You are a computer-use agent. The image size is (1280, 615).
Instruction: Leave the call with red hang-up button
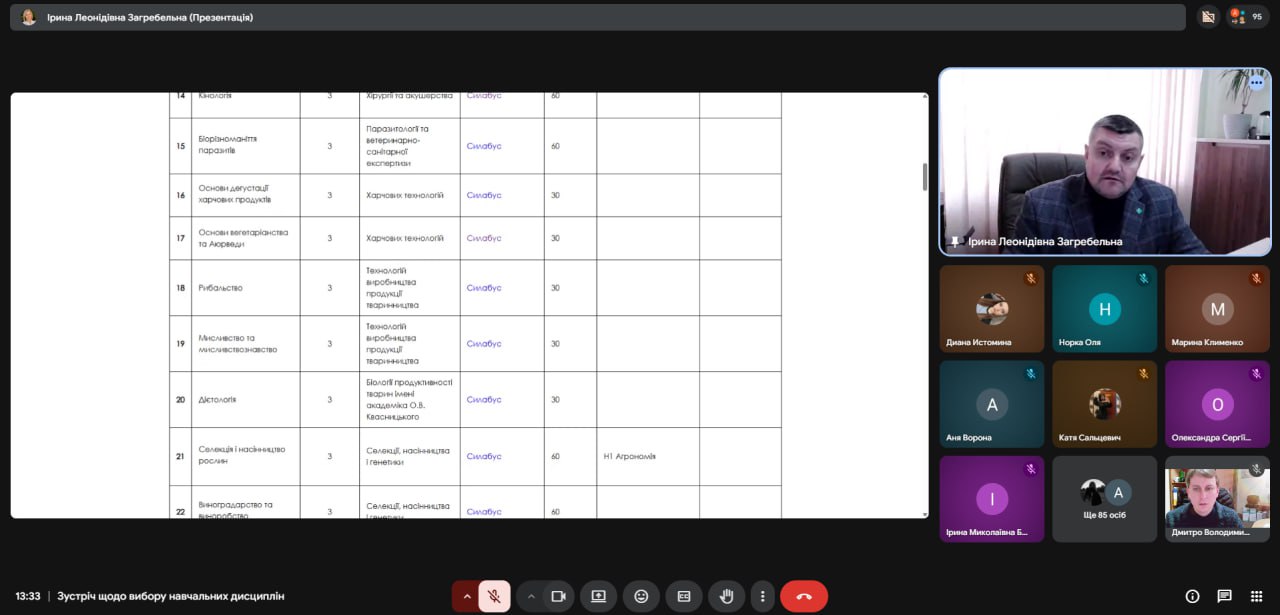(x=804, y=596)
